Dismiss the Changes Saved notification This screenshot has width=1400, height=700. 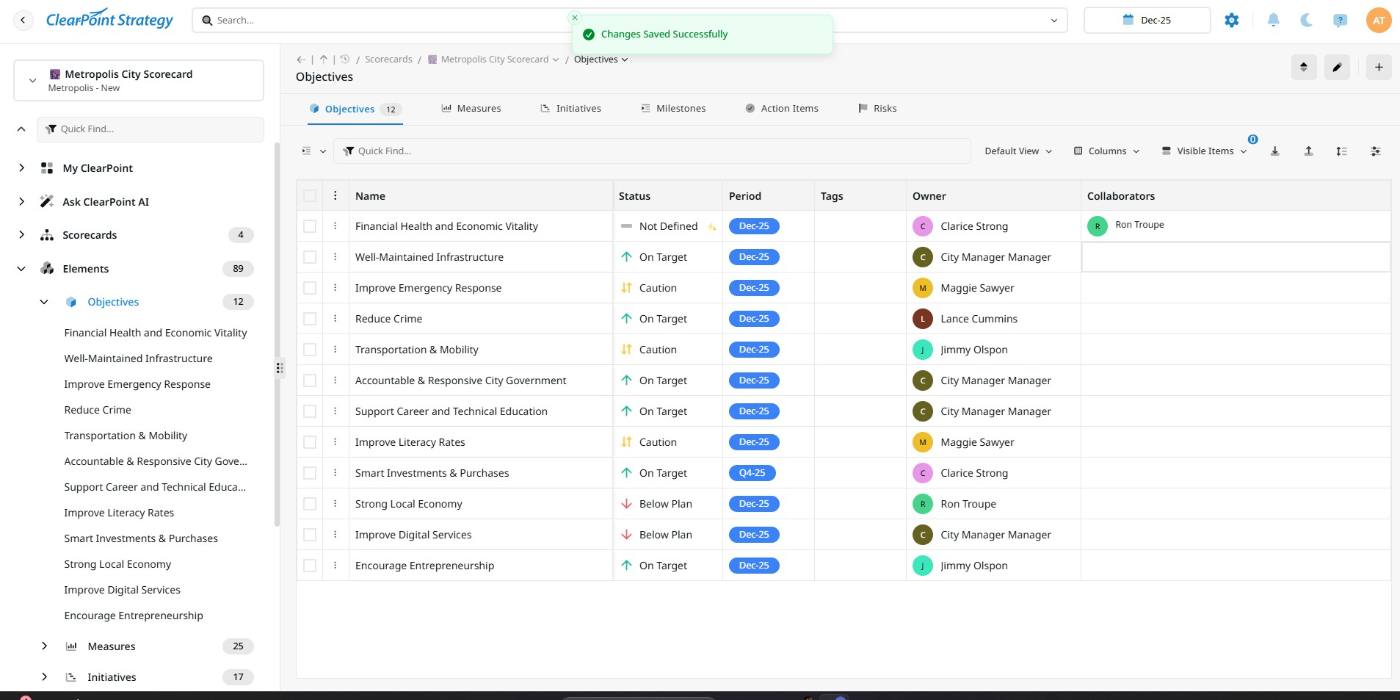(x=574, y=17)
